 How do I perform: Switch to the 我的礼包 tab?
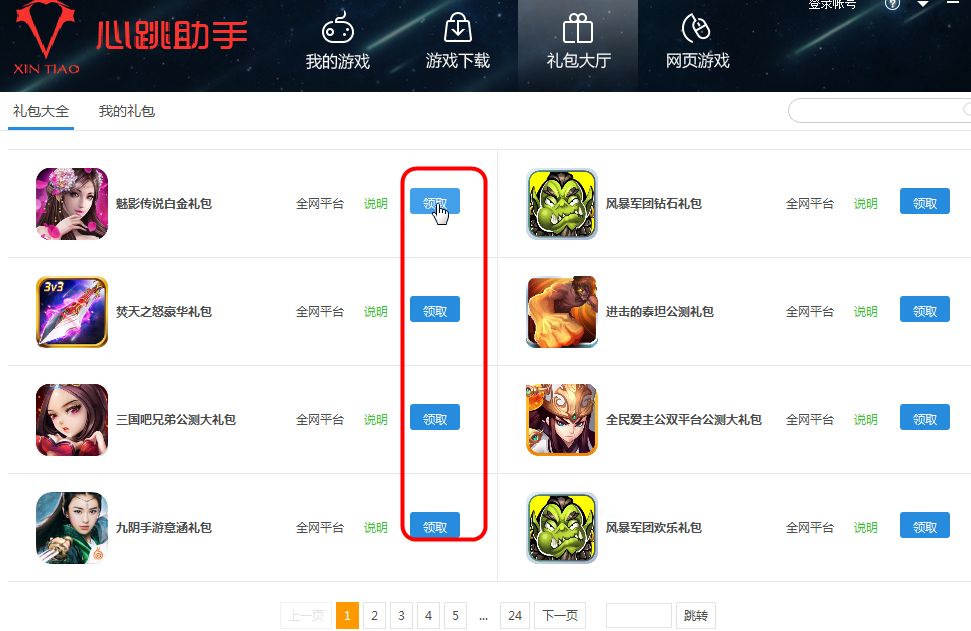coord(126,111)
